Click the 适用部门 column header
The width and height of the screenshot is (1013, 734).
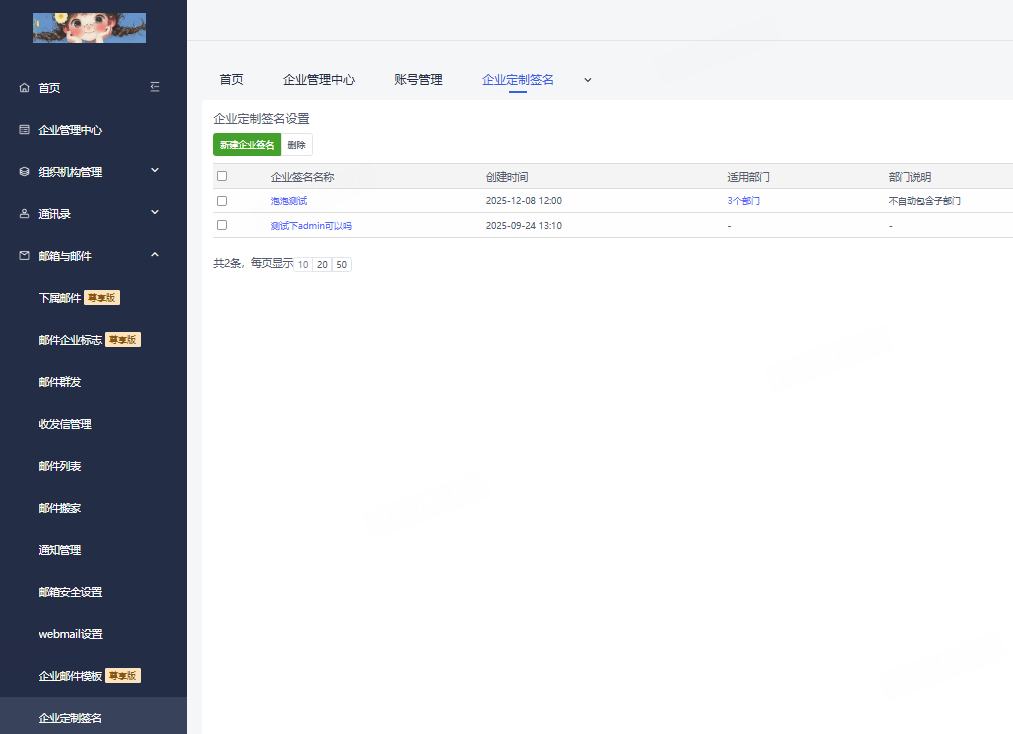pyautogui.click(x=748, y=177)
